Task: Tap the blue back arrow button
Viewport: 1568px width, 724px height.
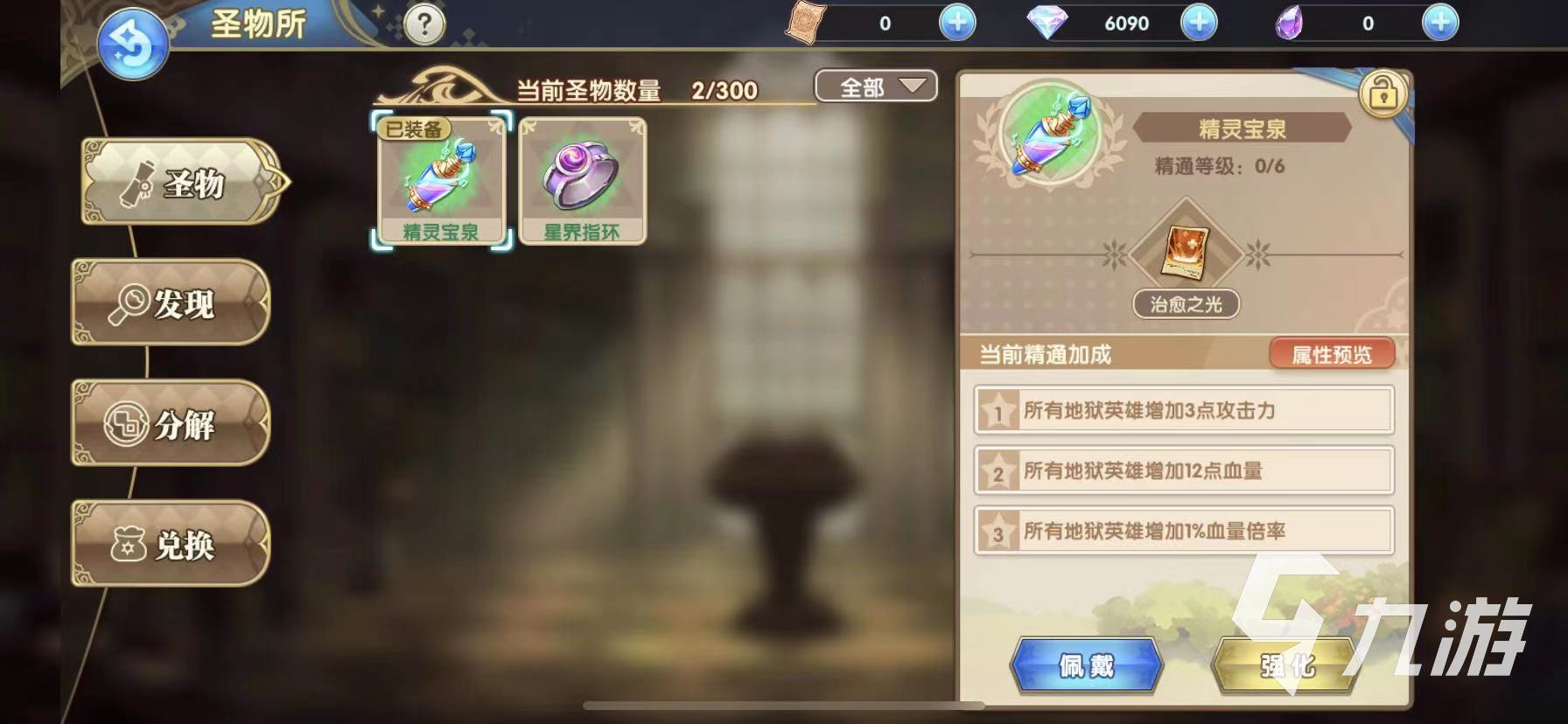Action: [132, 46]
